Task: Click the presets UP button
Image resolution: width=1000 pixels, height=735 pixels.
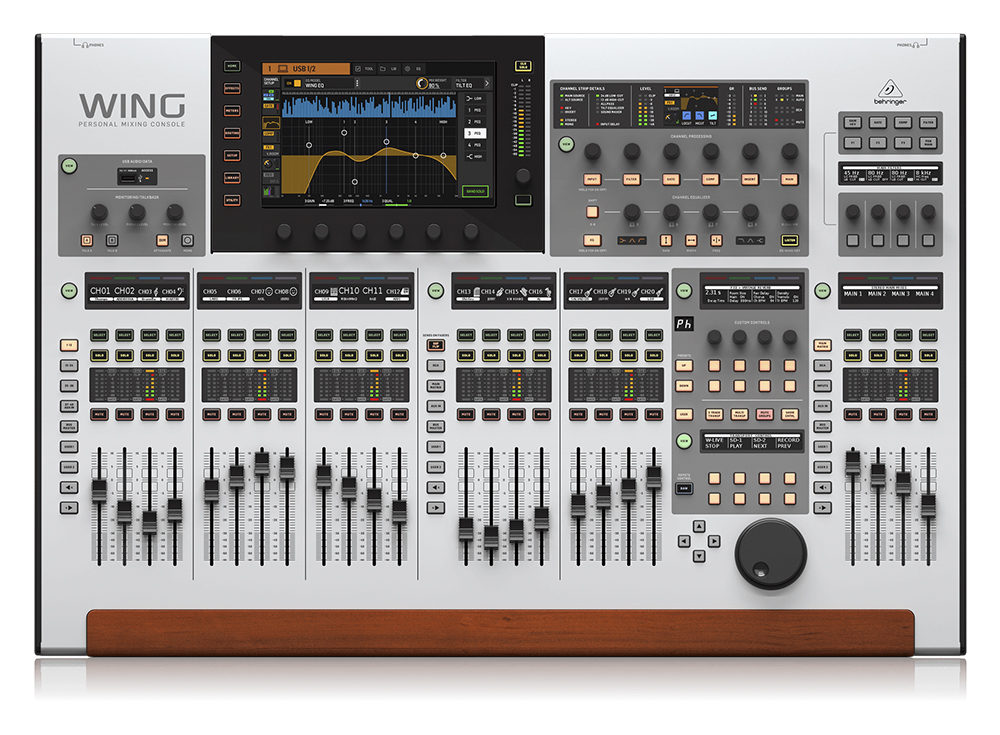Action: [684, 366]
